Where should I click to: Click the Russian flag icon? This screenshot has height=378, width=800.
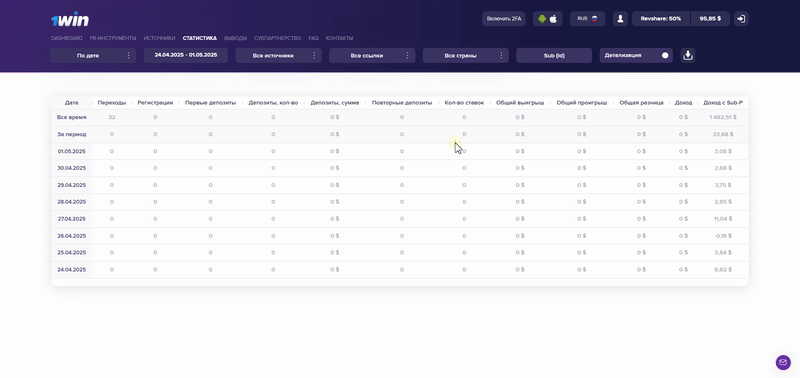coord(594,19)
